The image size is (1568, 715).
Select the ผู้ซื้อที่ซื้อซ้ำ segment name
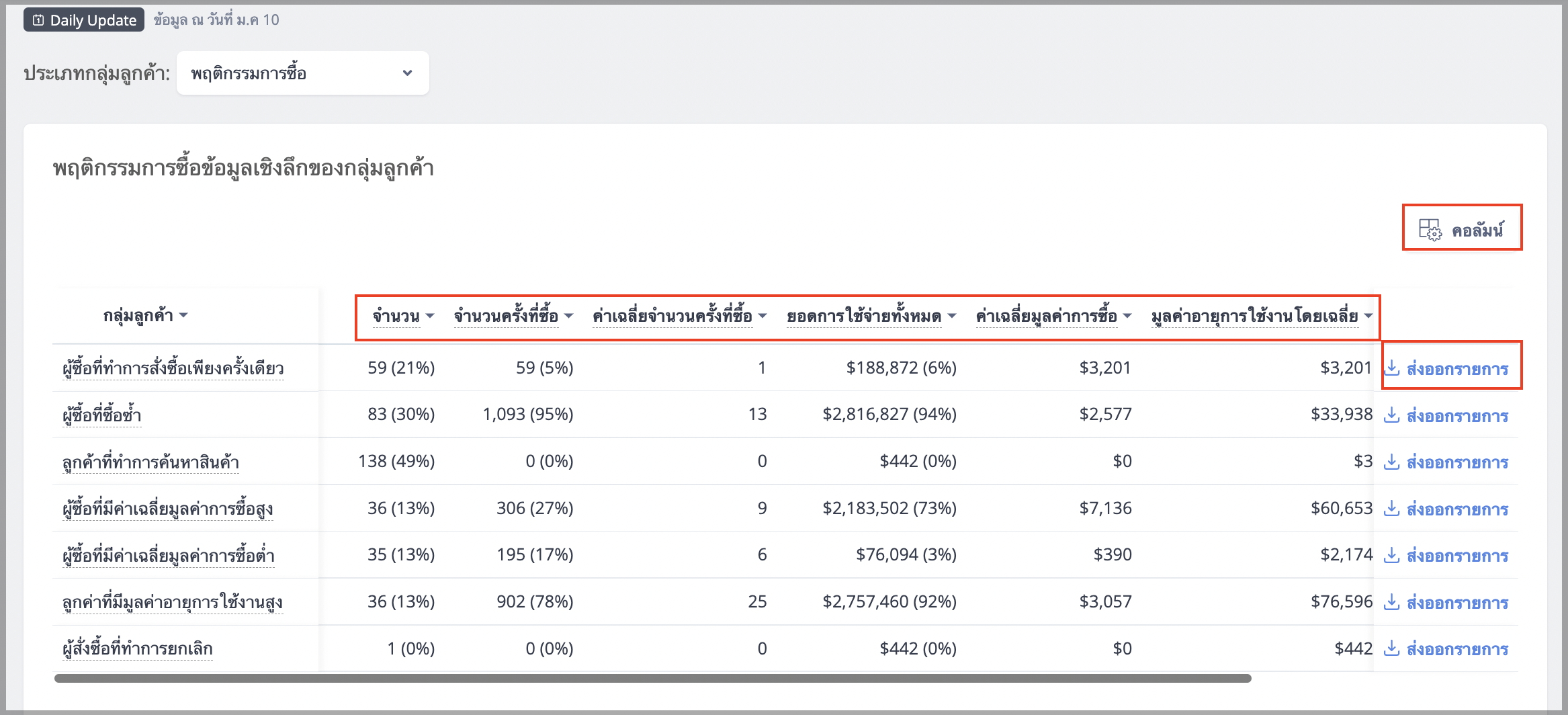click(102, 415)
